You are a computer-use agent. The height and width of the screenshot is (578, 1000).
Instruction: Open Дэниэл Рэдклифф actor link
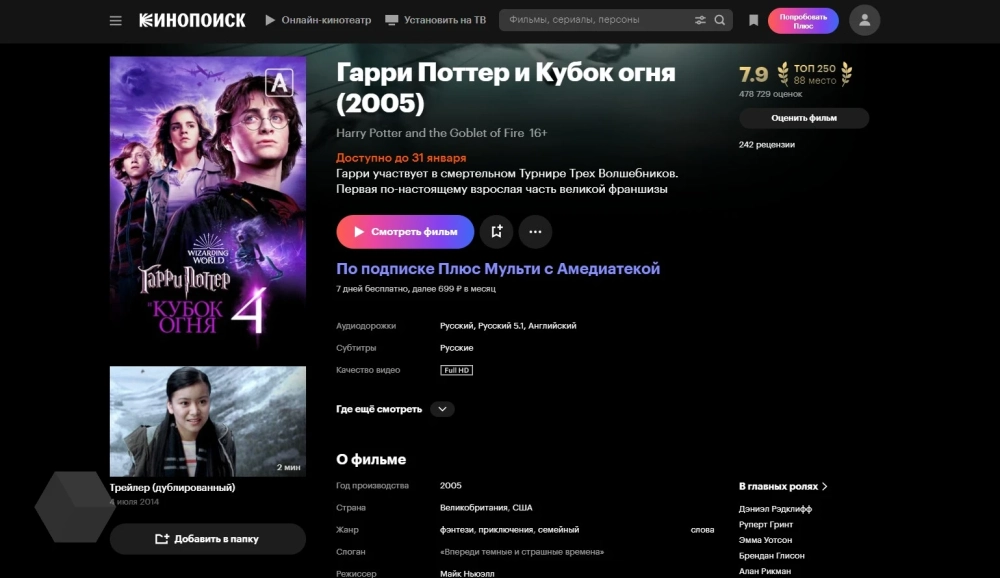[x=775, y=509]
